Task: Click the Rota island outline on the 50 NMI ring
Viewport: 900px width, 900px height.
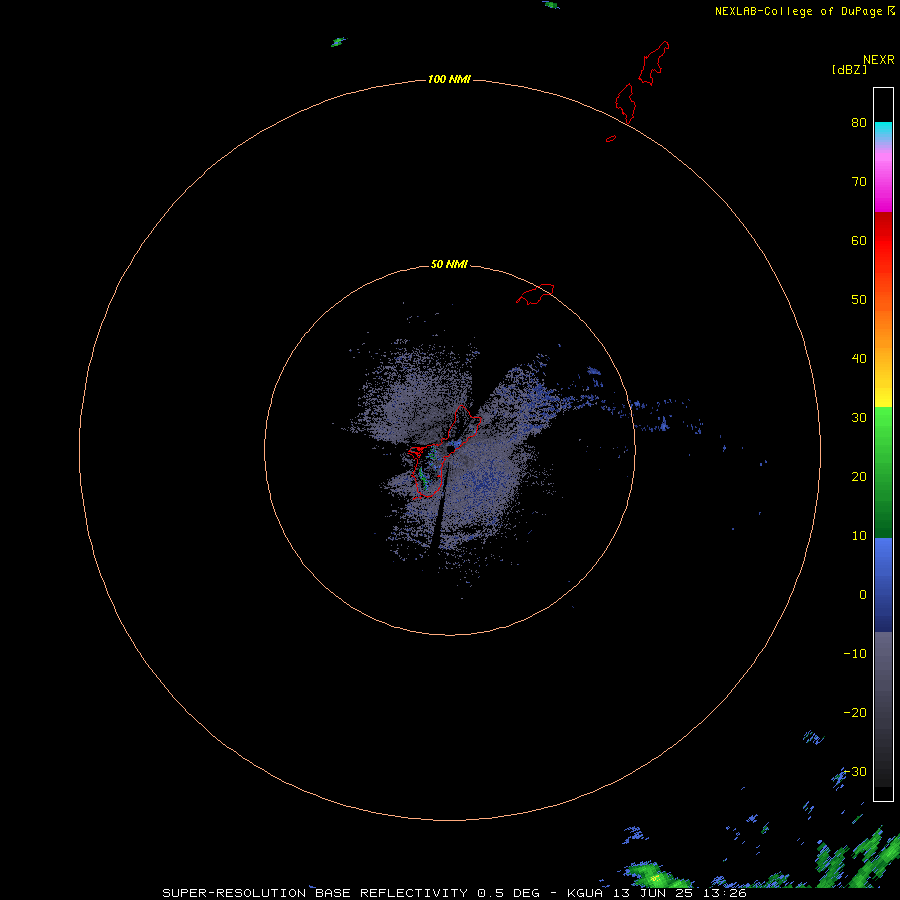Action: point(535,294)
